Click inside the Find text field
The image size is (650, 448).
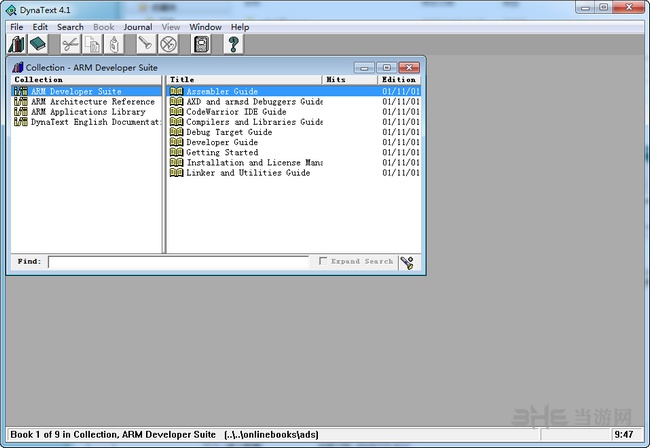[x=178, y=262]
